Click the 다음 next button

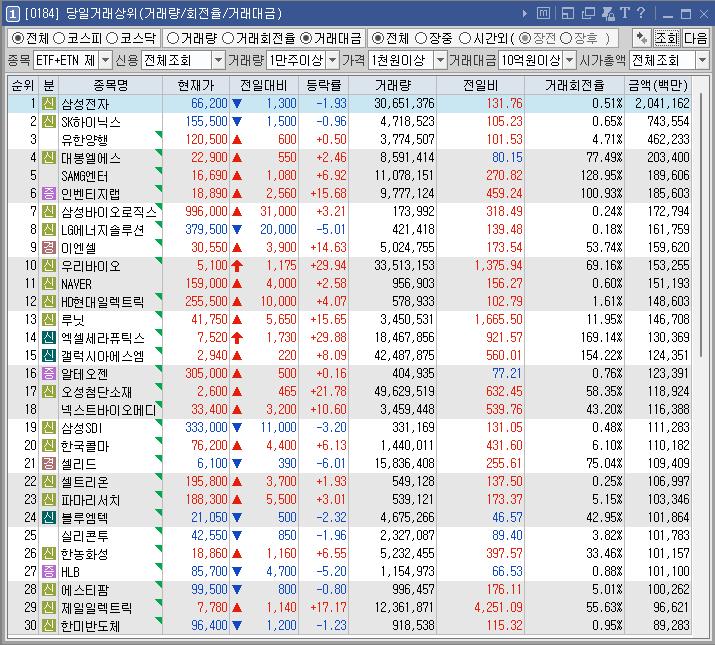click(696, 38)
